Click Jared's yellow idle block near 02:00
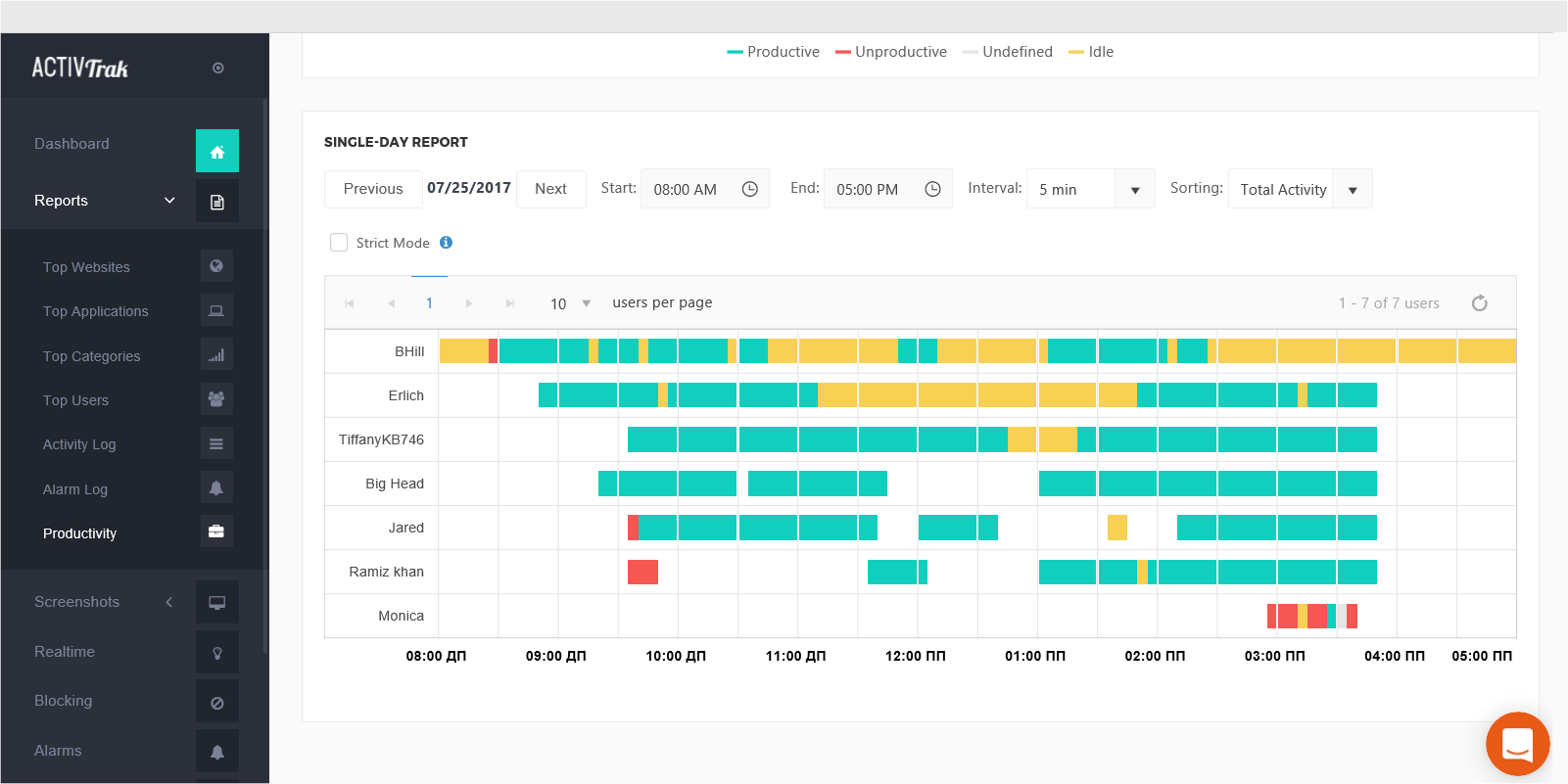The height and width of the screenshot is (784, 1568). click(1117, 528)
